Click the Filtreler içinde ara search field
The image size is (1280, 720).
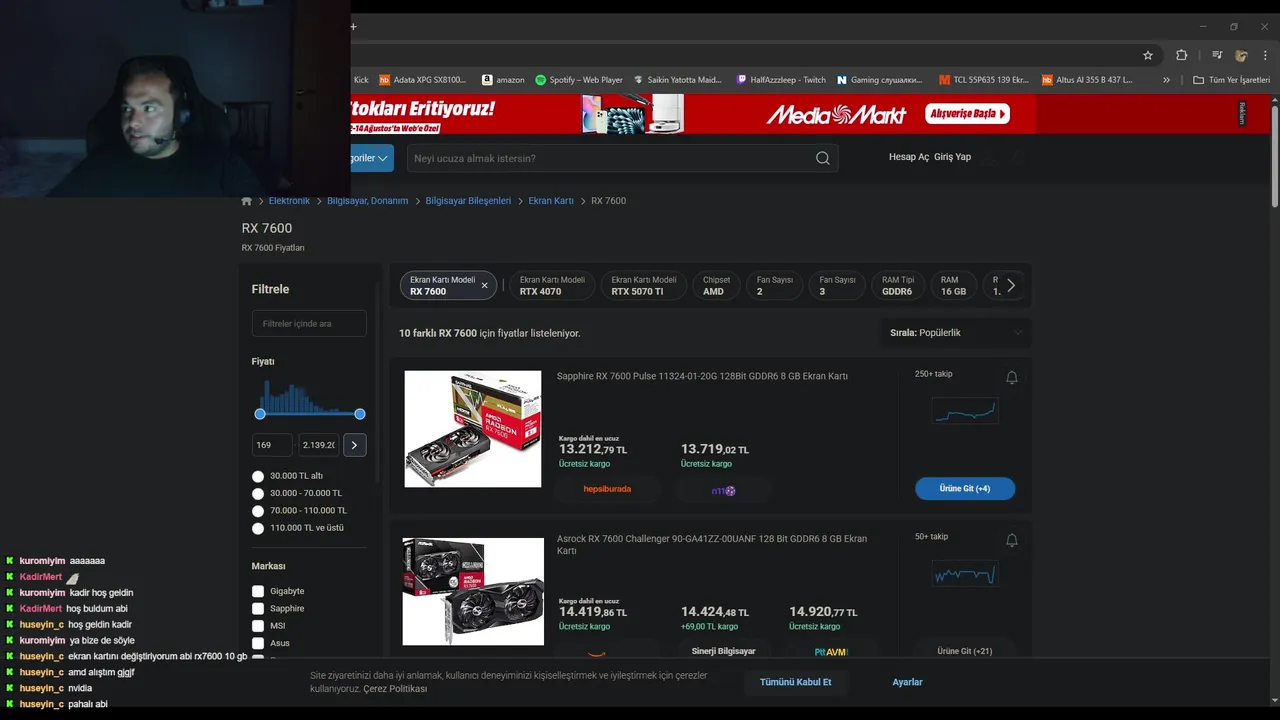pyautogui.click(x=309, y=324)
